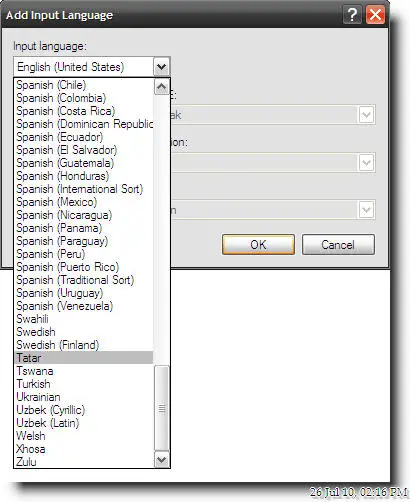This screenshot has width=410, height=502.
Task: Click the help question mark icon
Action: coord(352,15)
